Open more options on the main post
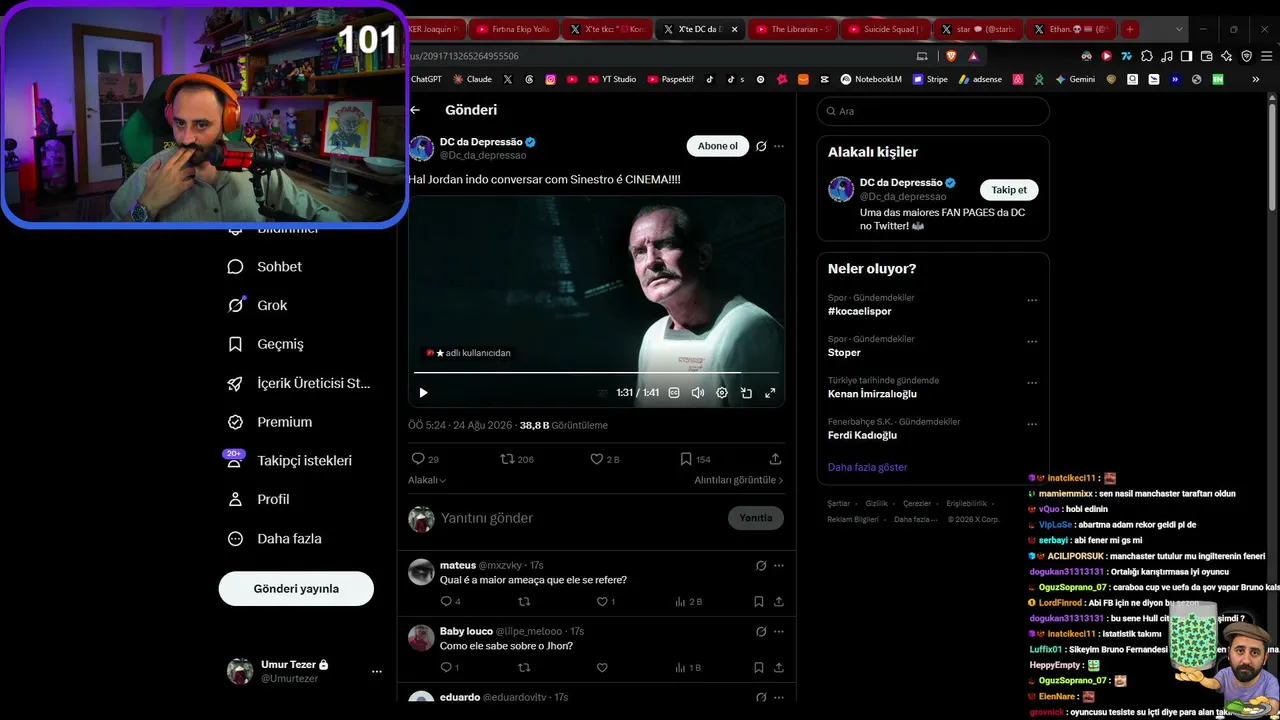The height and width of the screenshot is (720, 1280). coord(779,146)
